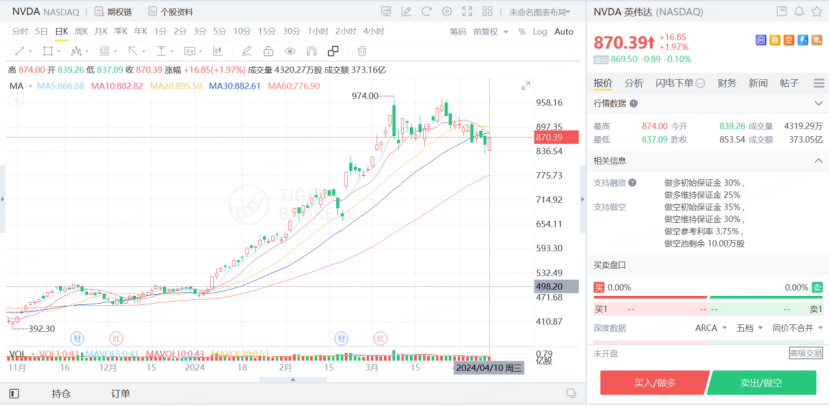Click the purple badge icon

(x=760, y=40)
